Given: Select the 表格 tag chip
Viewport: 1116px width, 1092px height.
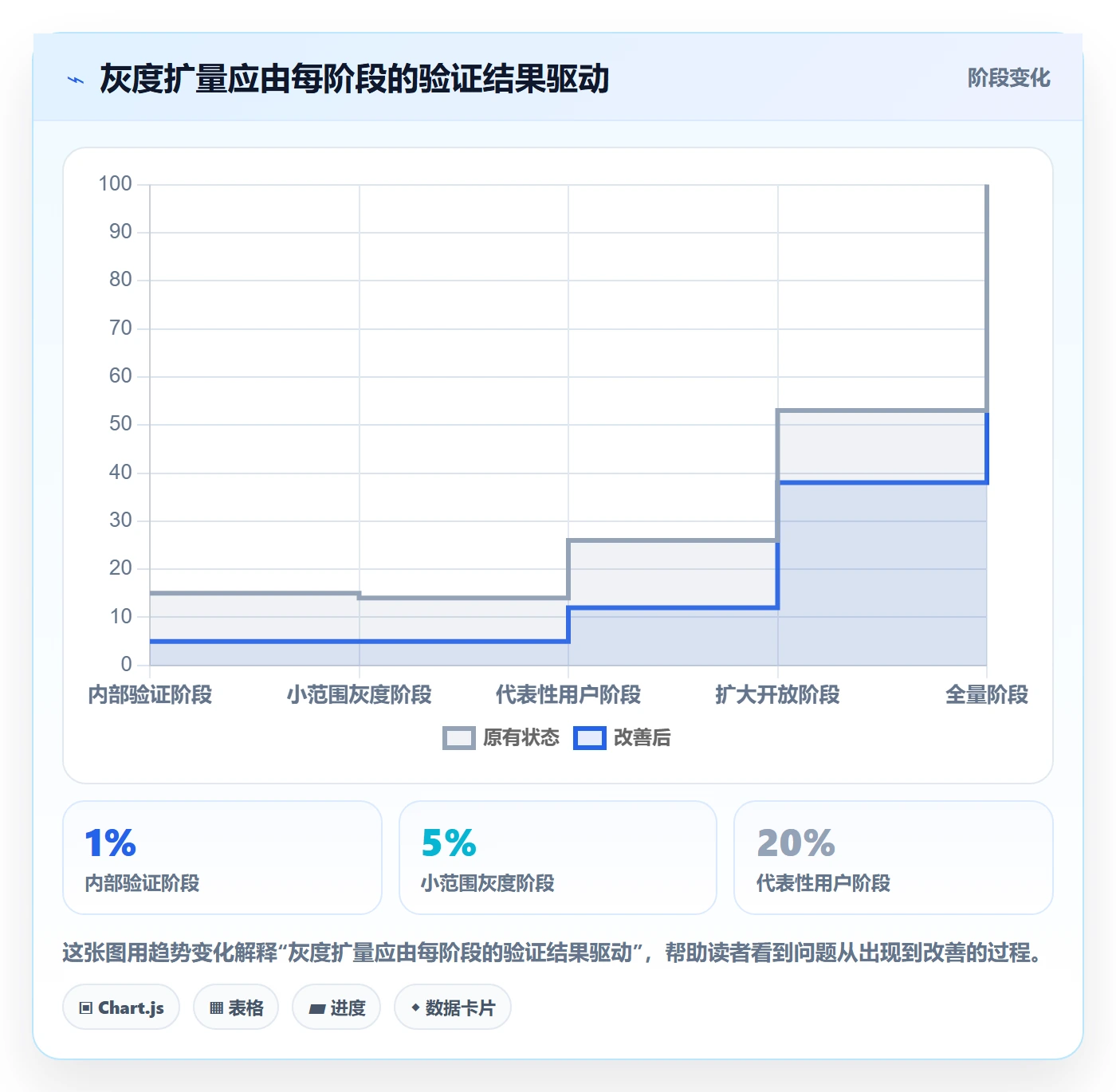Looking at the screenshot, I should 236,1008.
